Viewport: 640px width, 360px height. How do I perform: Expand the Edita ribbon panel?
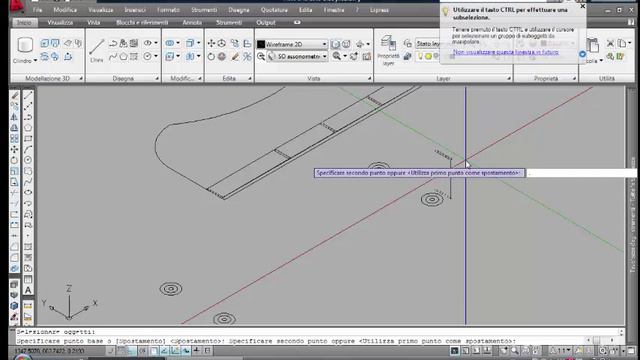[x=250, y=78]
